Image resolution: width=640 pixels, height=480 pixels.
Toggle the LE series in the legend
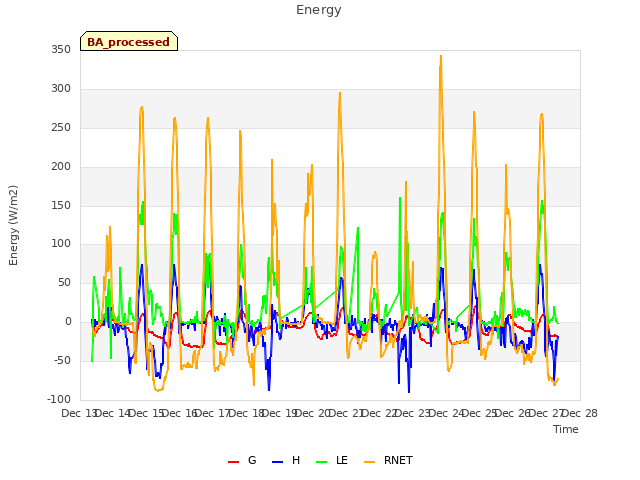tap(332, 460)
